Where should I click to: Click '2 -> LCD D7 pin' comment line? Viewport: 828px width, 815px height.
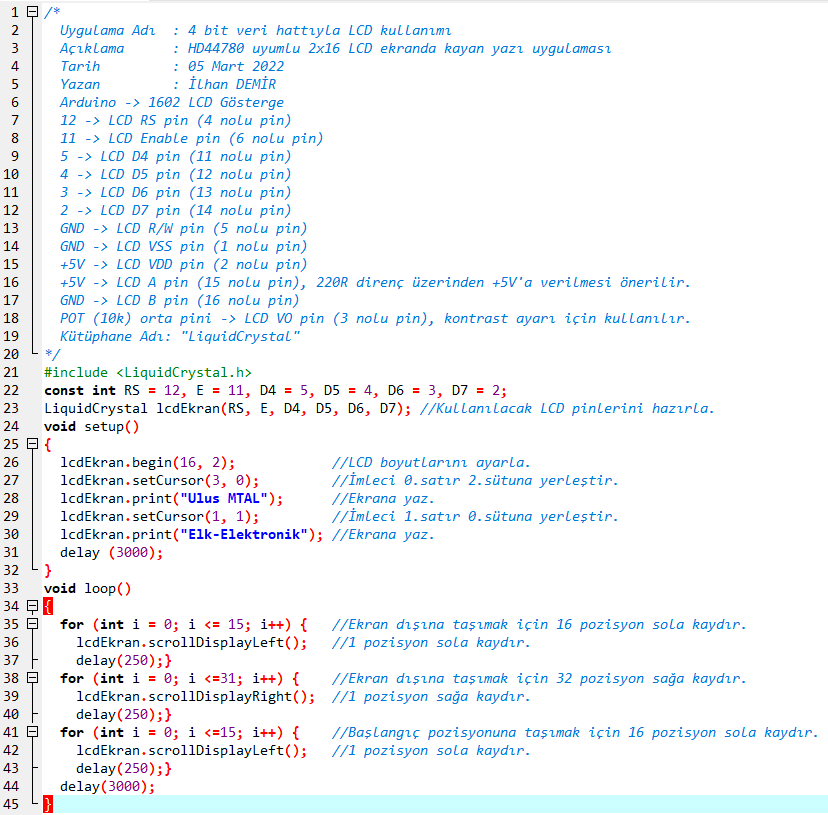coord(175,210)
